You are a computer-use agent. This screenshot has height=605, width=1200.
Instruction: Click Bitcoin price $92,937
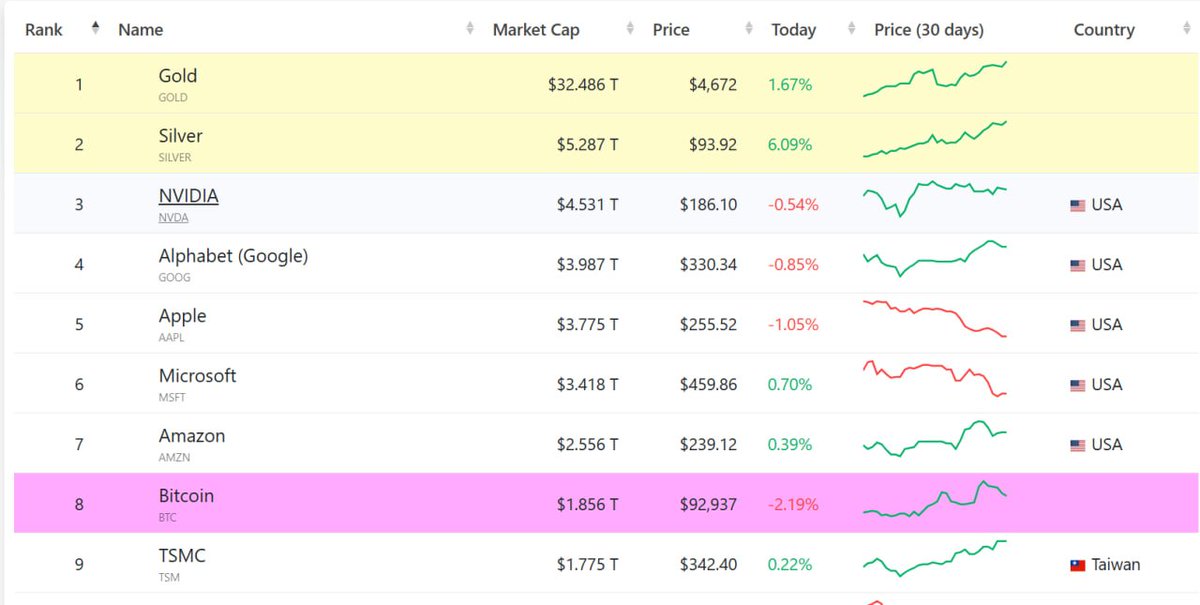708,505
